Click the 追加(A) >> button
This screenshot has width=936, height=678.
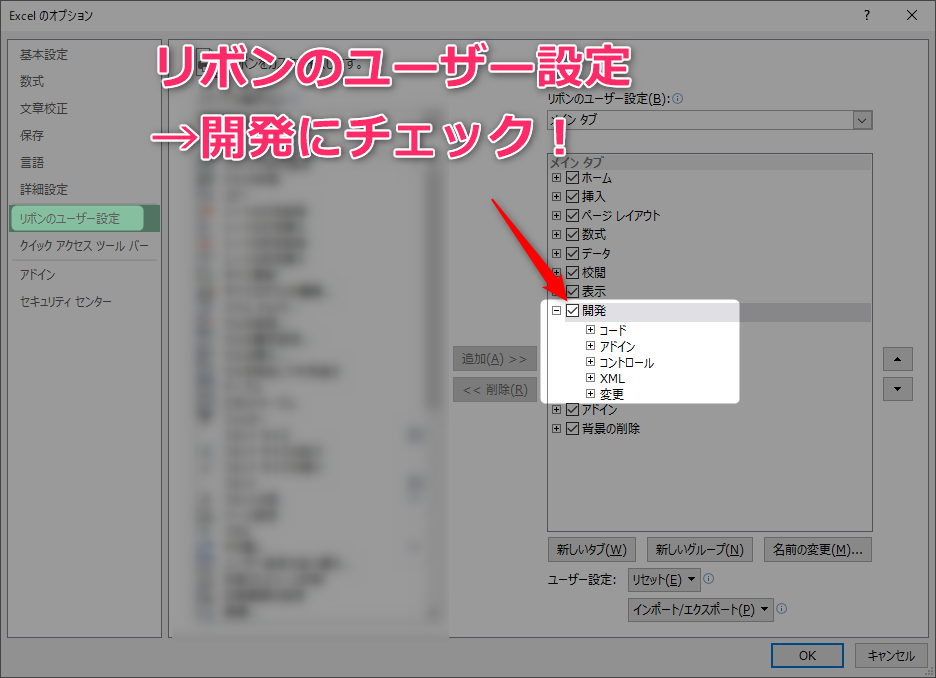coord(494,359)
